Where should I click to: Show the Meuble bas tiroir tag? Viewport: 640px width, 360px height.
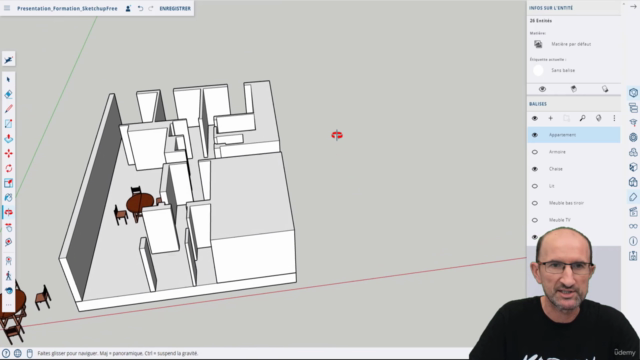click(535, 203)
